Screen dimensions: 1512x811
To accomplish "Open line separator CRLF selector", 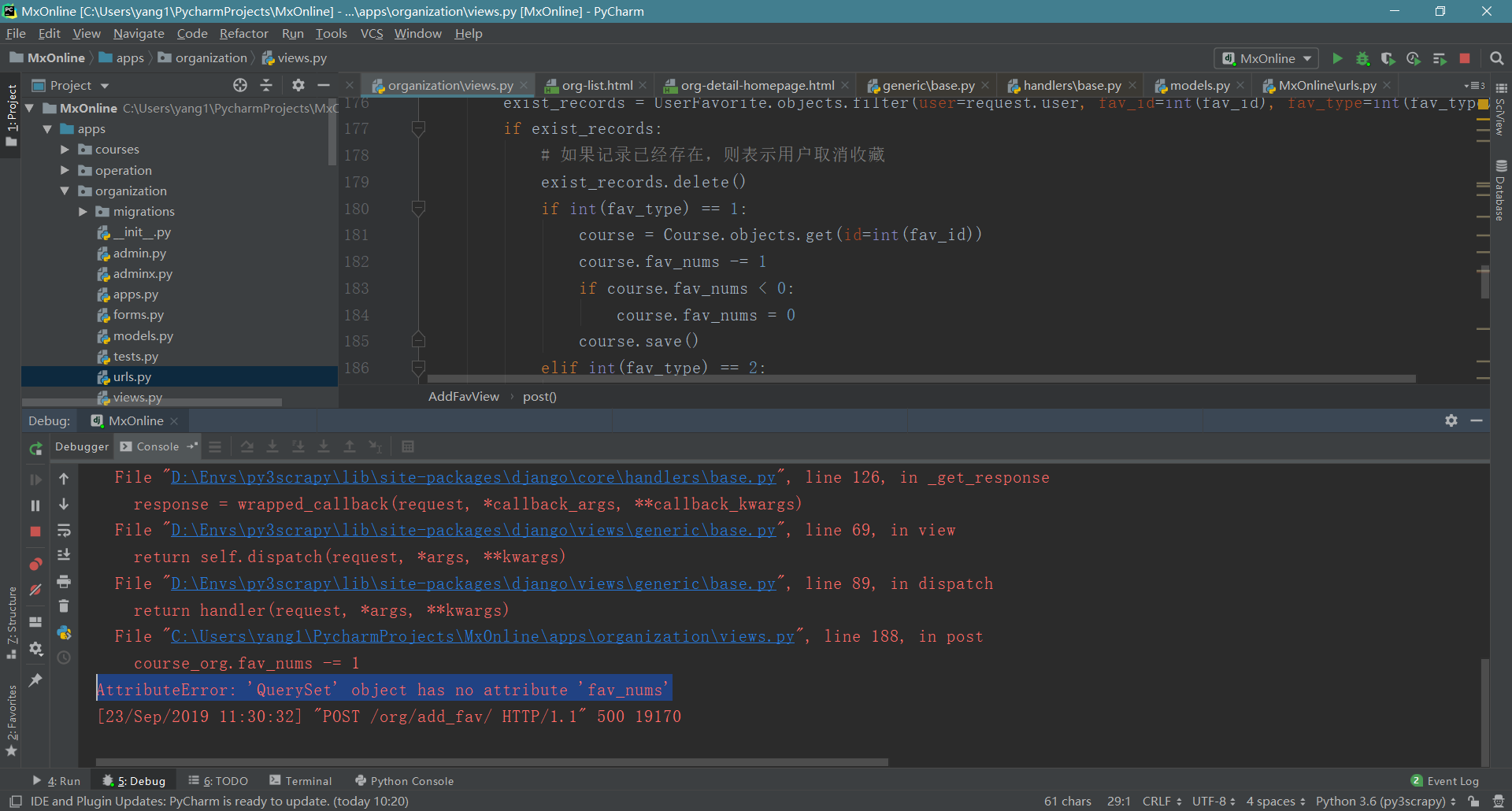I will [x=1162, y=801].
